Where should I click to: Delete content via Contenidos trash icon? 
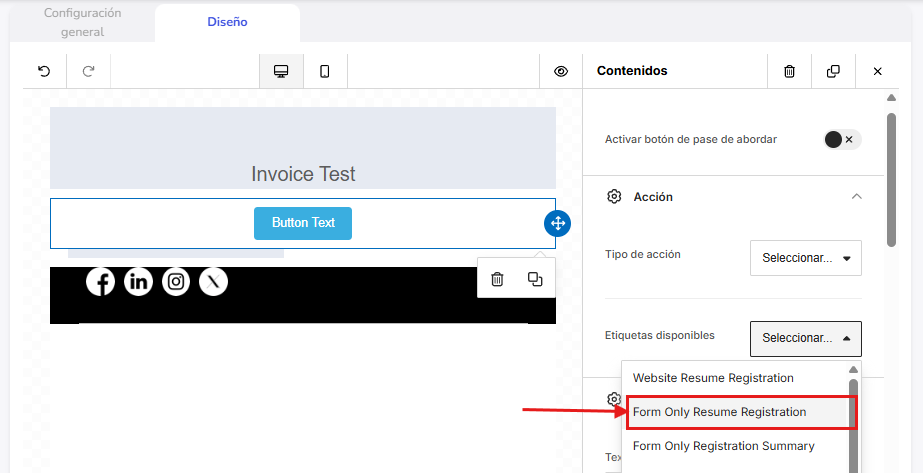coord(789,71)
